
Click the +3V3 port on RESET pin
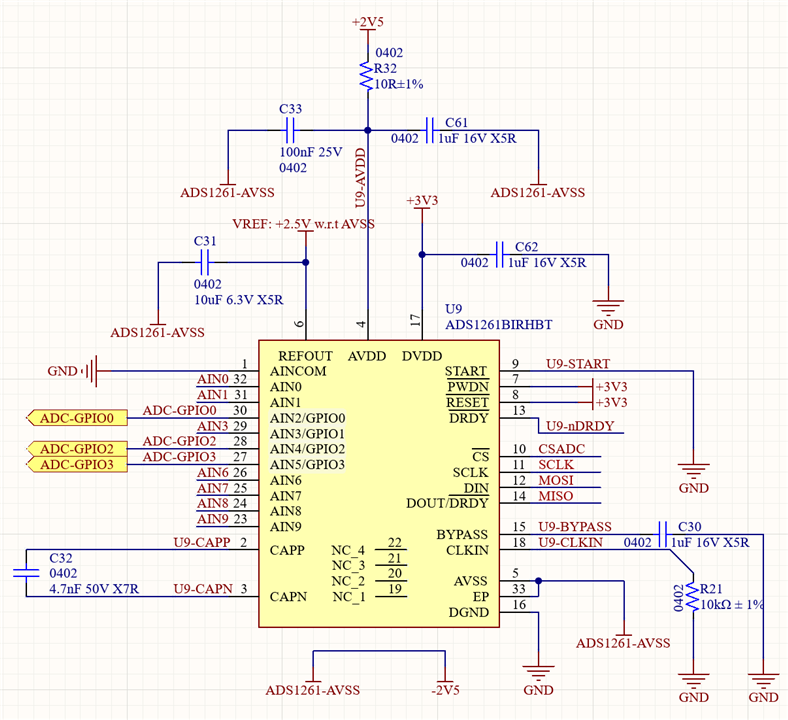coord(610,402)
